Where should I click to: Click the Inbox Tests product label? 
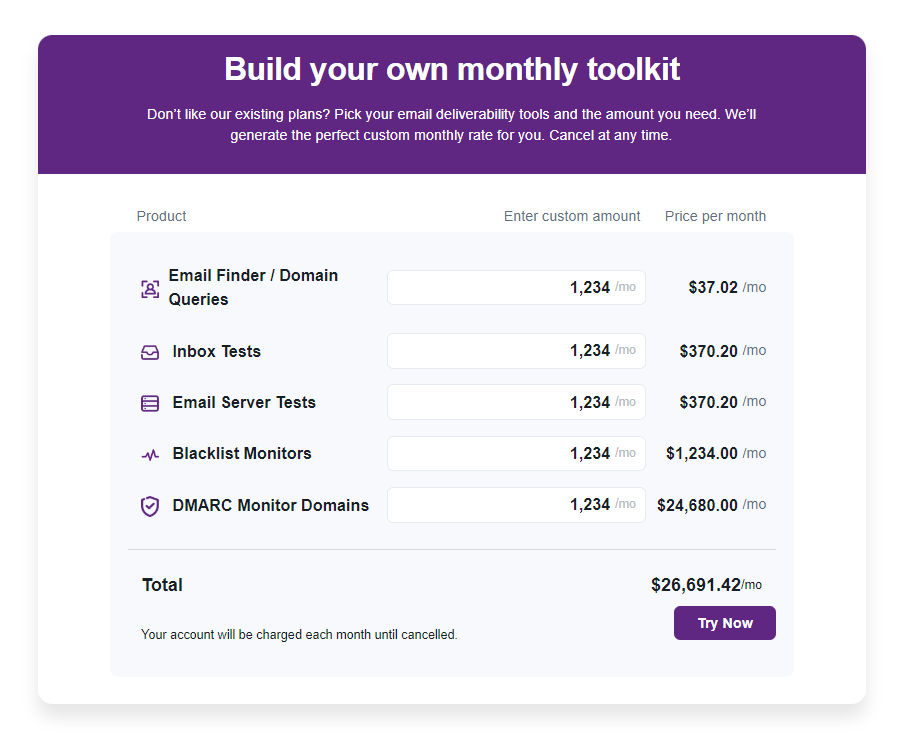pyautogui.click(x=216, y=352)
